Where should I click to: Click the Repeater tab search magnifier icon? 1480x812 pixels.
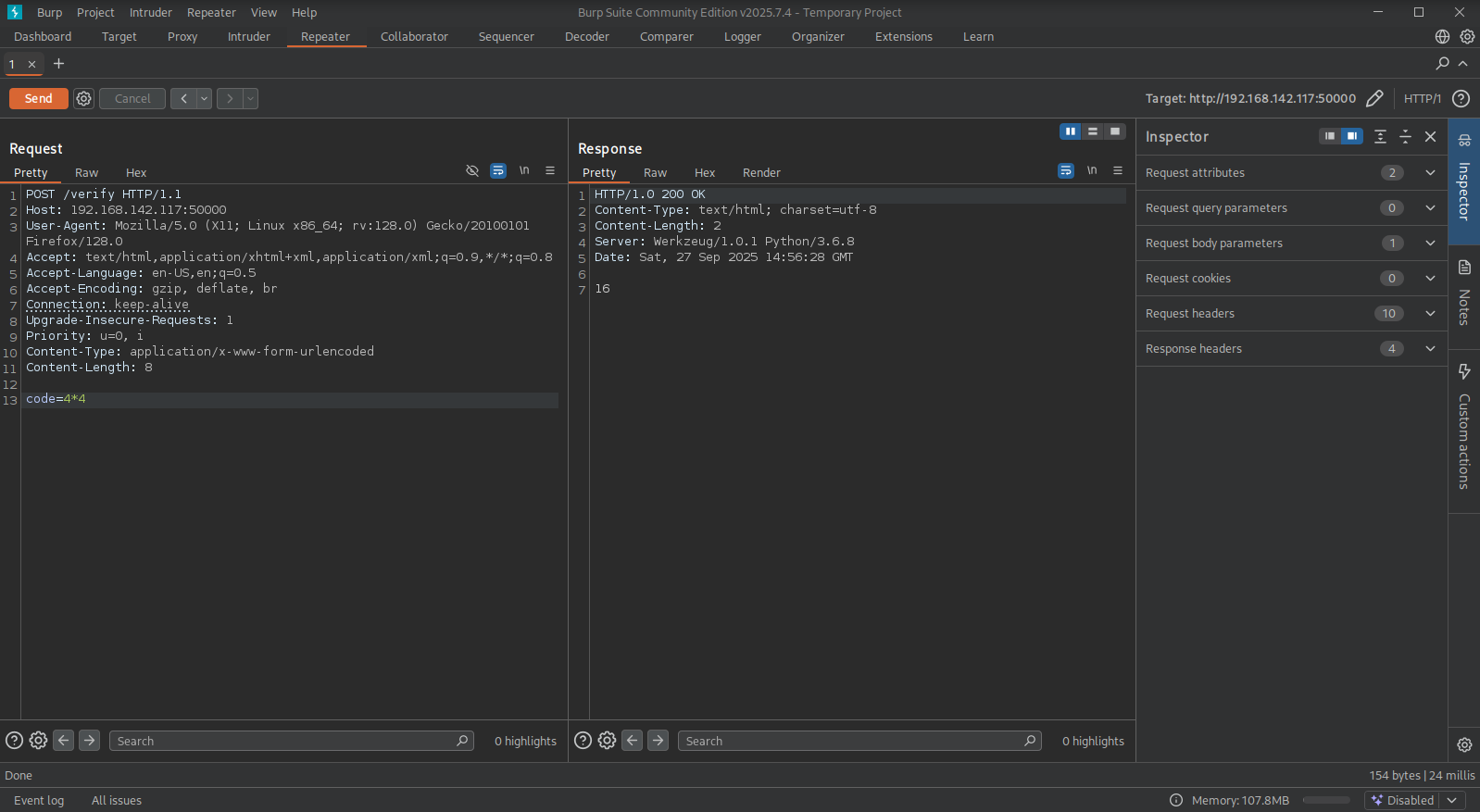coord(1442,64)
